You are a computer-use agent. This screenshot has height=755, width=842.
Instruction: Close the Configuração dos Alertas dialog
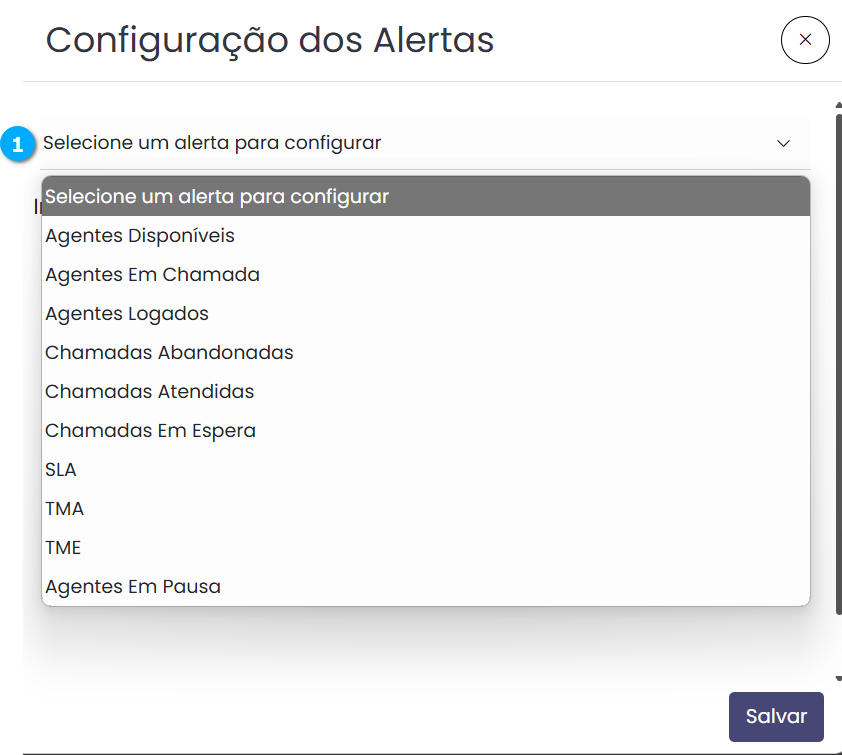click(805, 40)
